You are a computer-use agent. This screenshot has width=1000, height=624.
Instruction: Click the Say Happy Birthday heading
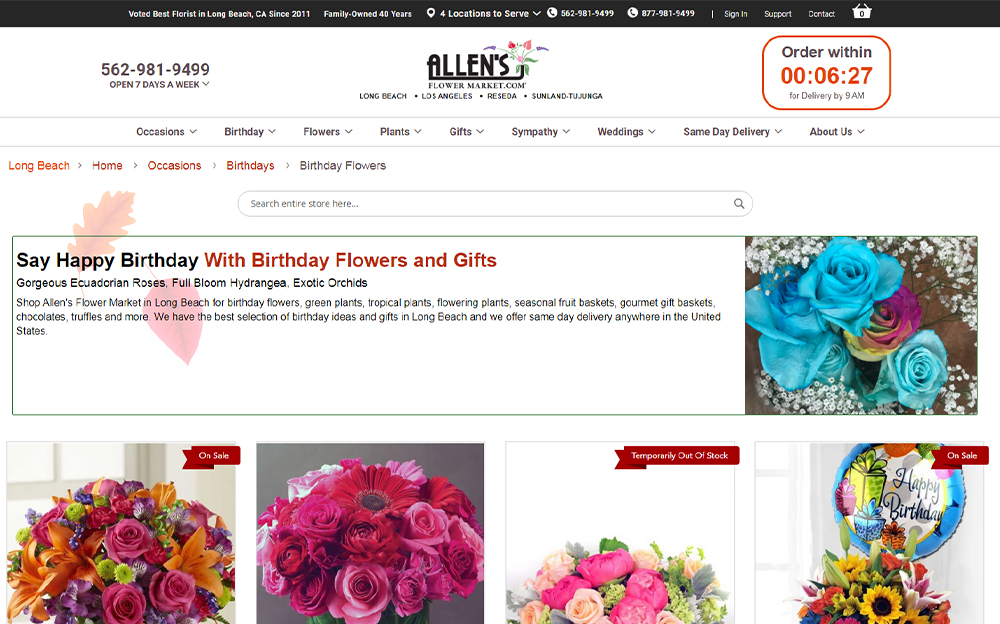coord(256,260)
